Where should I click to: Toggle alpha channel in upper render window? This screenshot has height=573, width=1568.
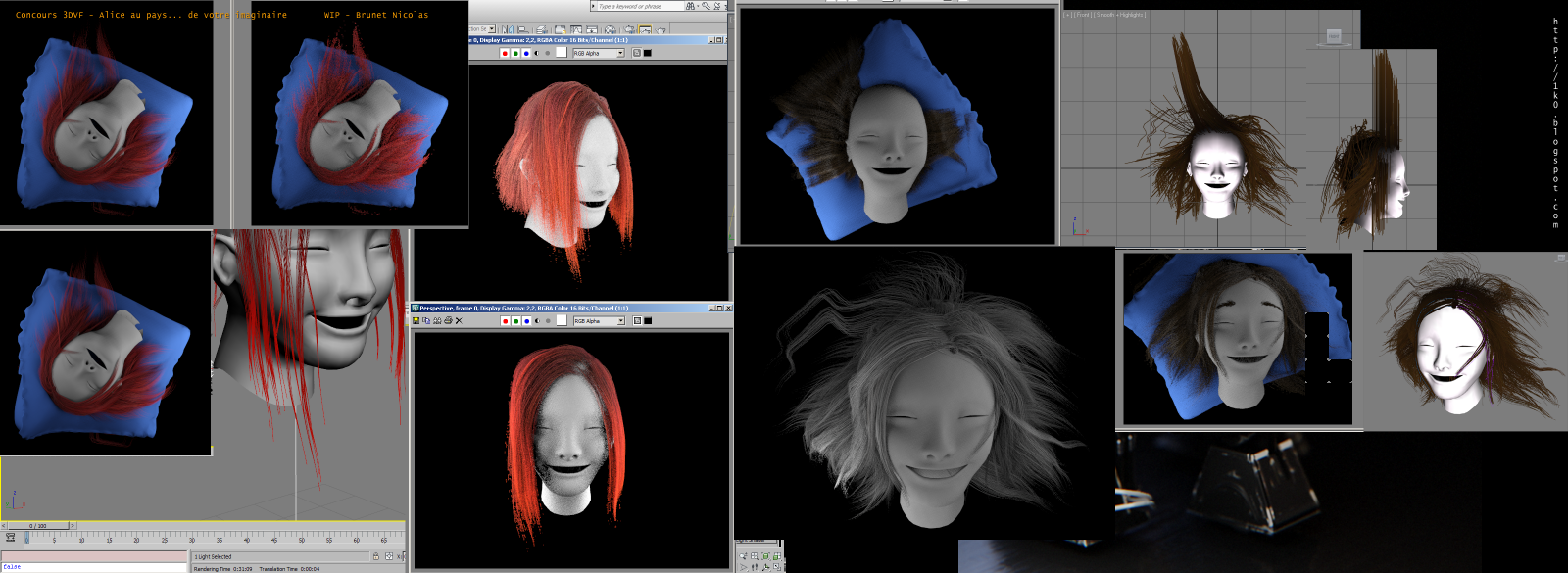[537, 53]
